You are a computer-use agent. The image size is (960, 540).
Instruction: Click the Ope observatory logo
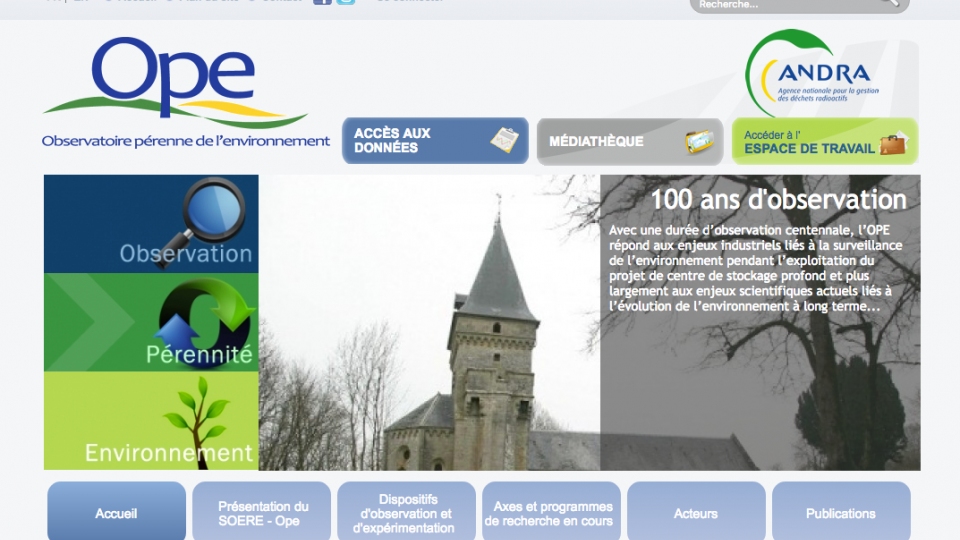point(186,92)
